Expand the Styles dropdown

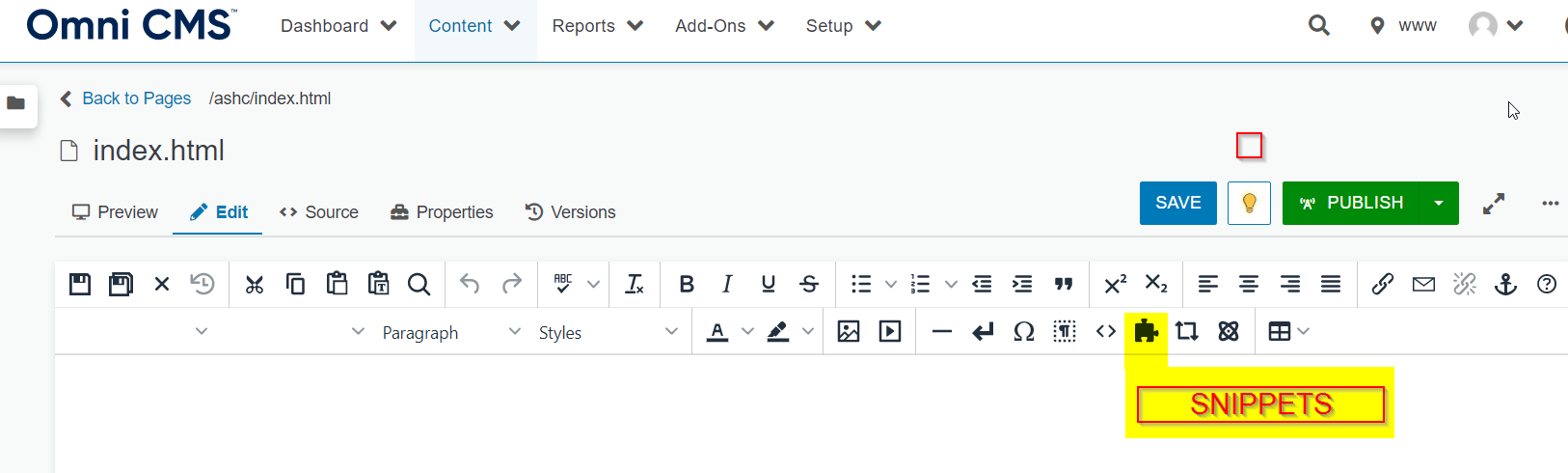click(x=608, y=332)
